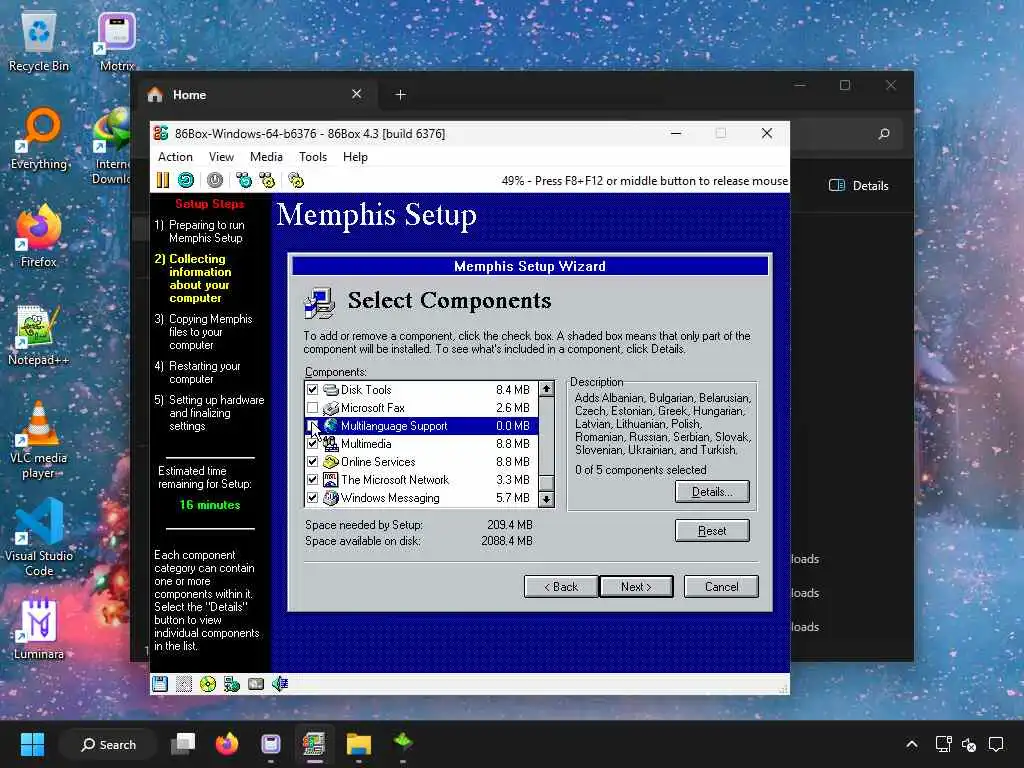1024x768 pixels.
Task: Select Luminara desktop shortcut
Action: [39, 630]
